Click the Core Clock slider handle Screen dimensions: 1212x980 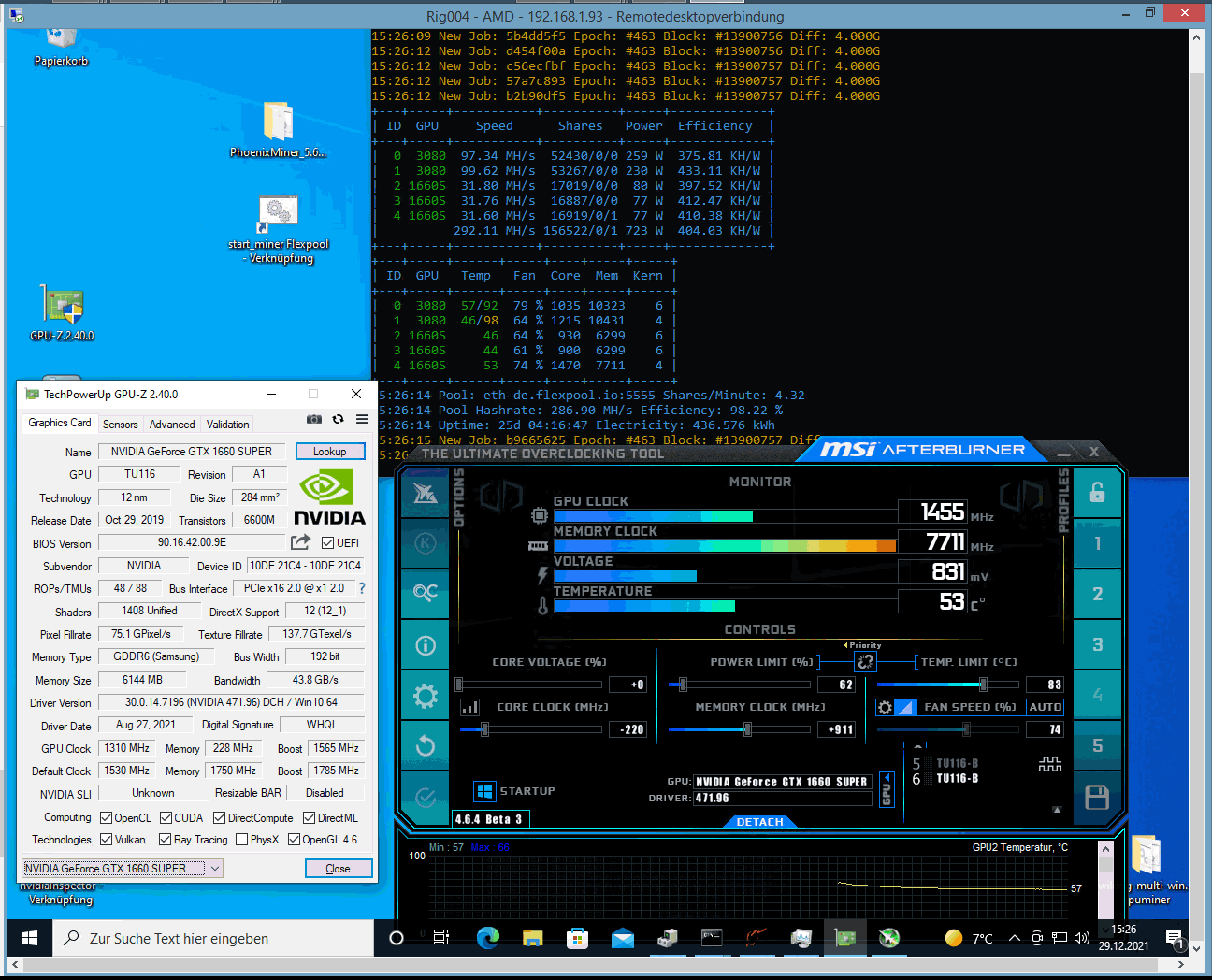coord(484,729)
